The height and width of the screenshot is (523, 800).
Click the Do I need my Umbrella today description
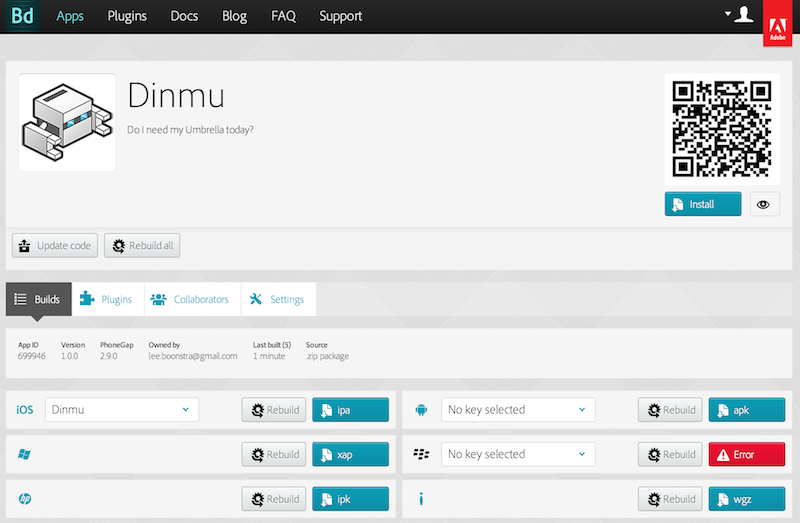tap(190, 130)
